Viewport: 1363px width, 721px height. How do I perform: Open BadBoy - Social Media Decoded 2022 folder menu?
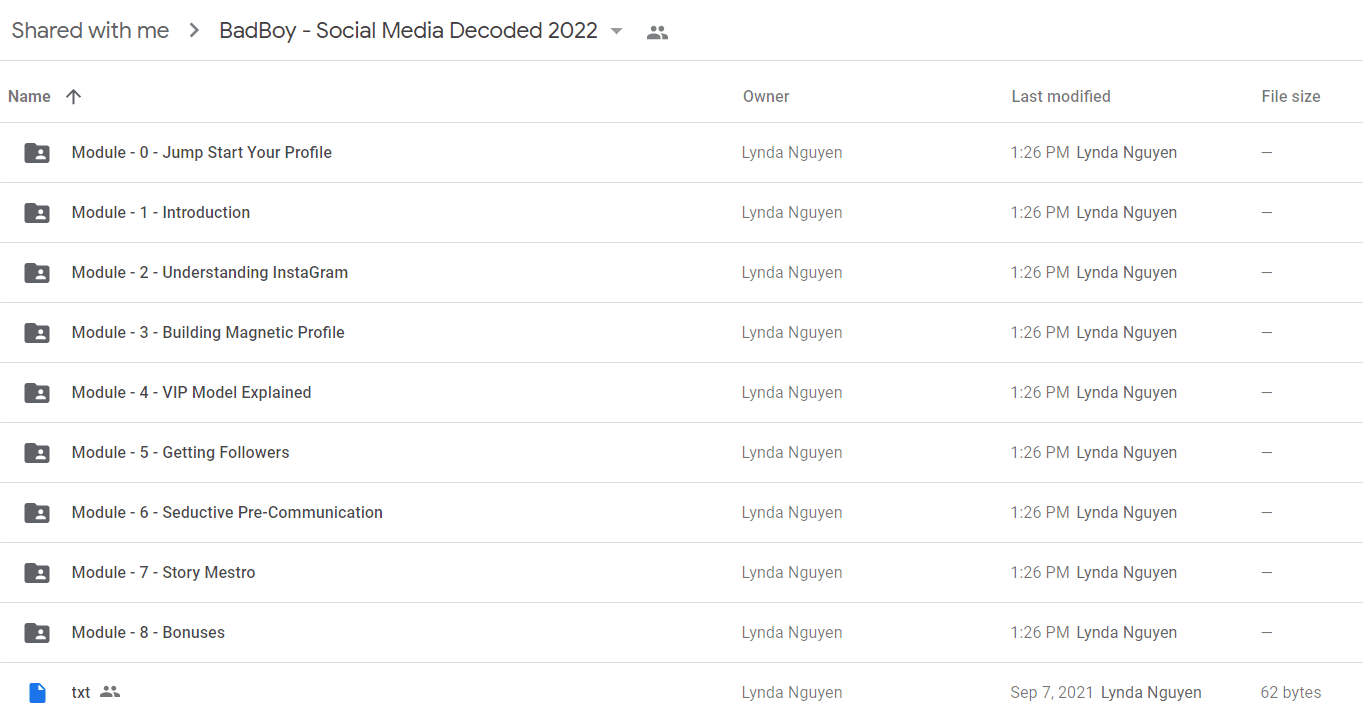click(x=408, y=31)
